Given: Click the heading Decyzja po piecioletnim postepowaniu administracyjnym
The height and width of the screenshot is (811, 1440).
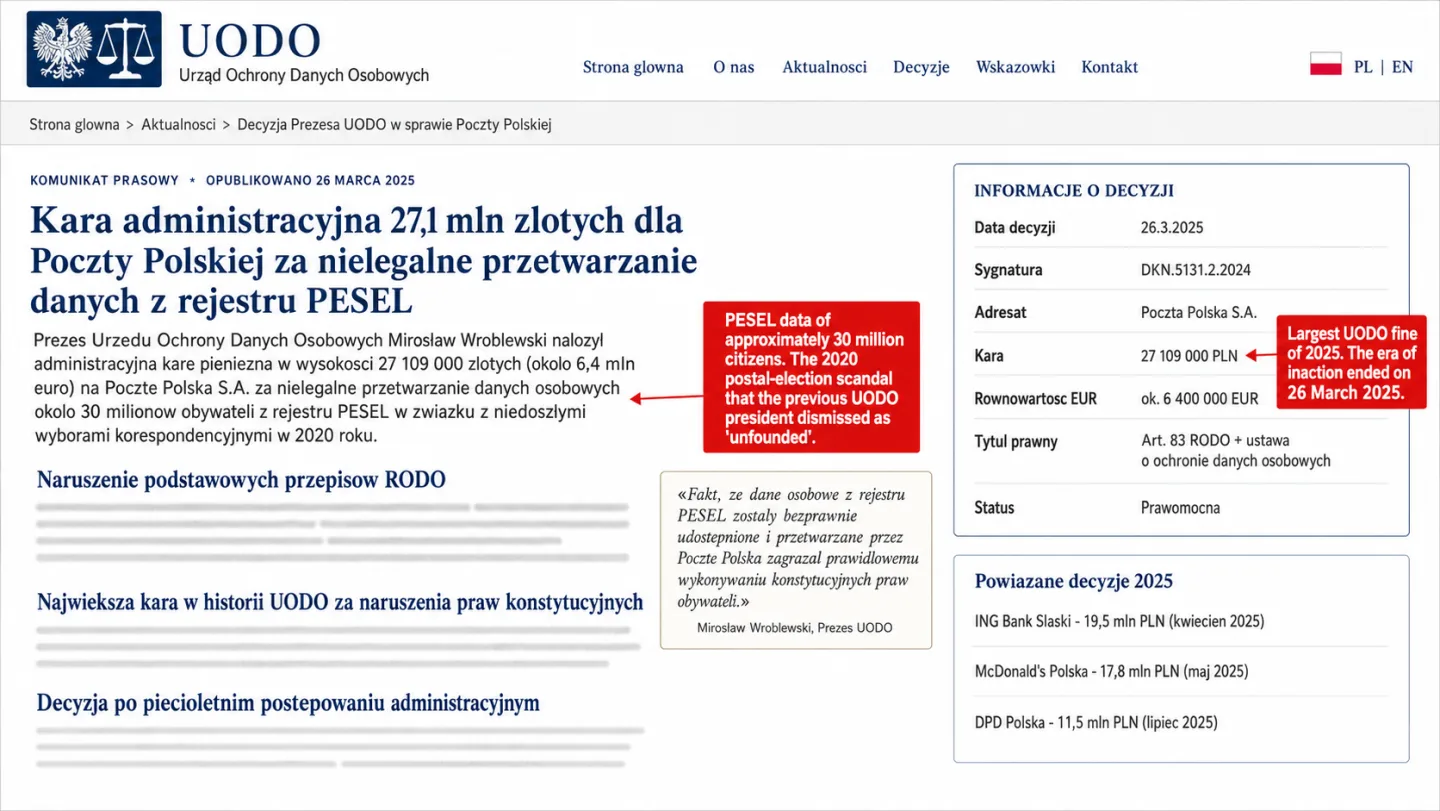Looking at the screenshot, I should [x=288, y=703].
